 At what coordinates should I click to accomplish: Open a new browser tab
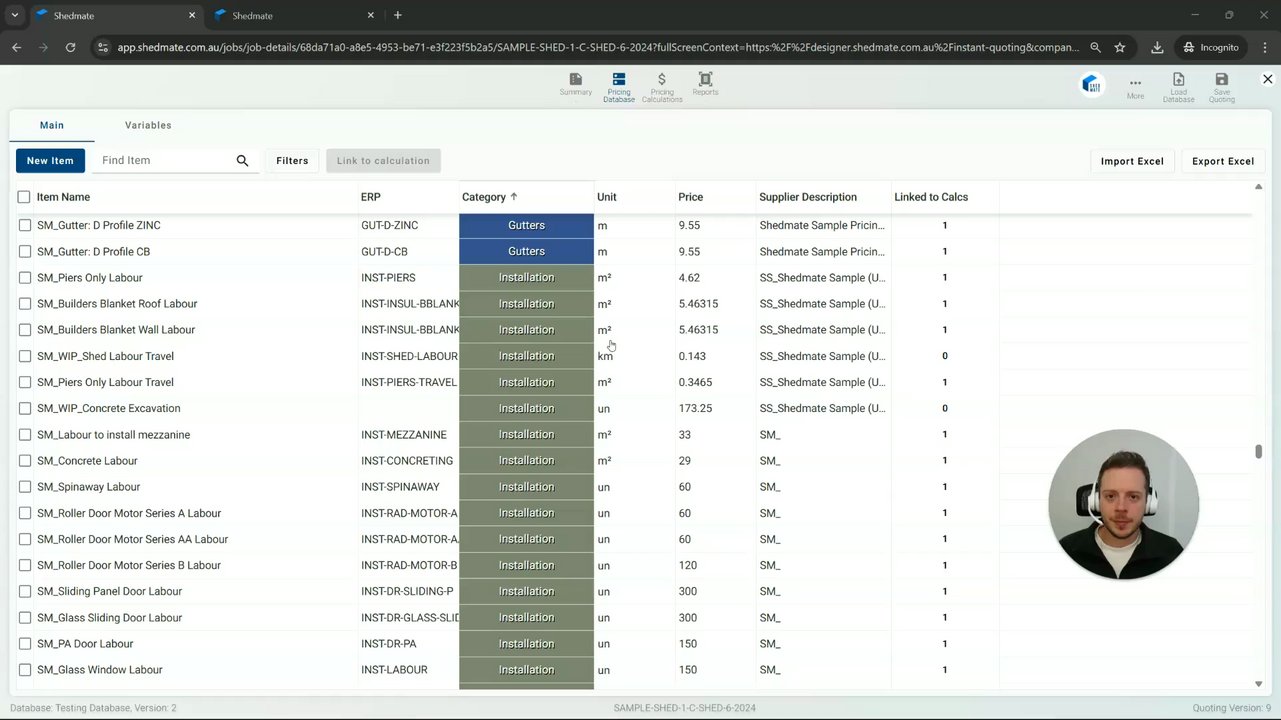398,15
